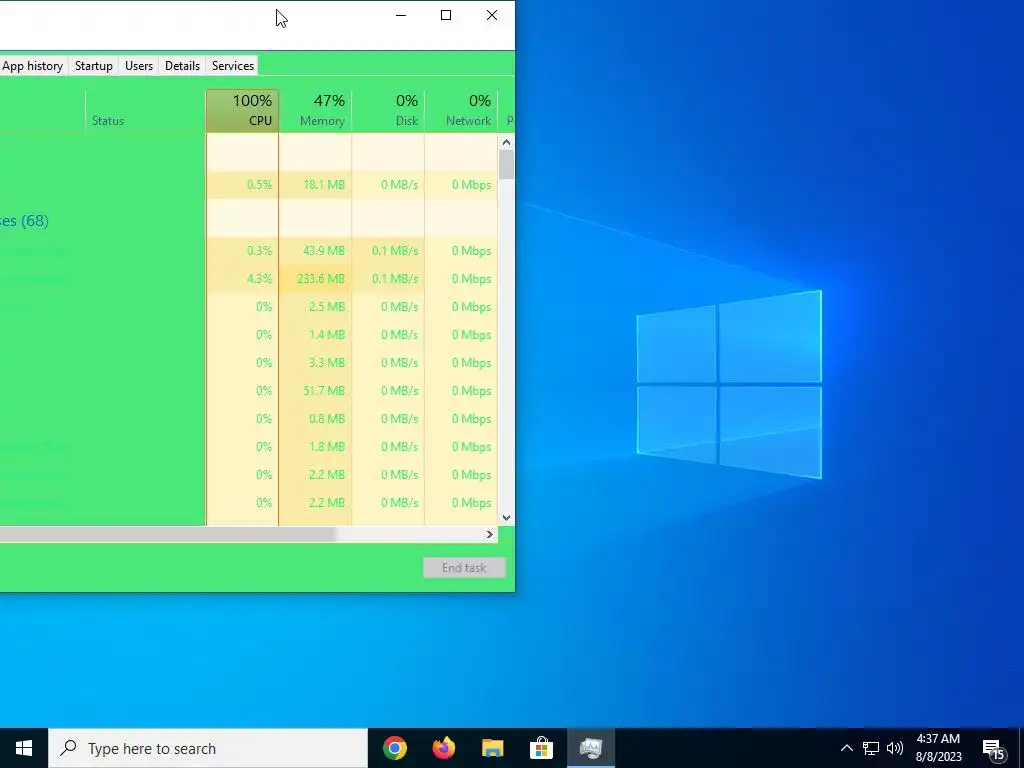Click the taskbar search box

pos(208,748)
